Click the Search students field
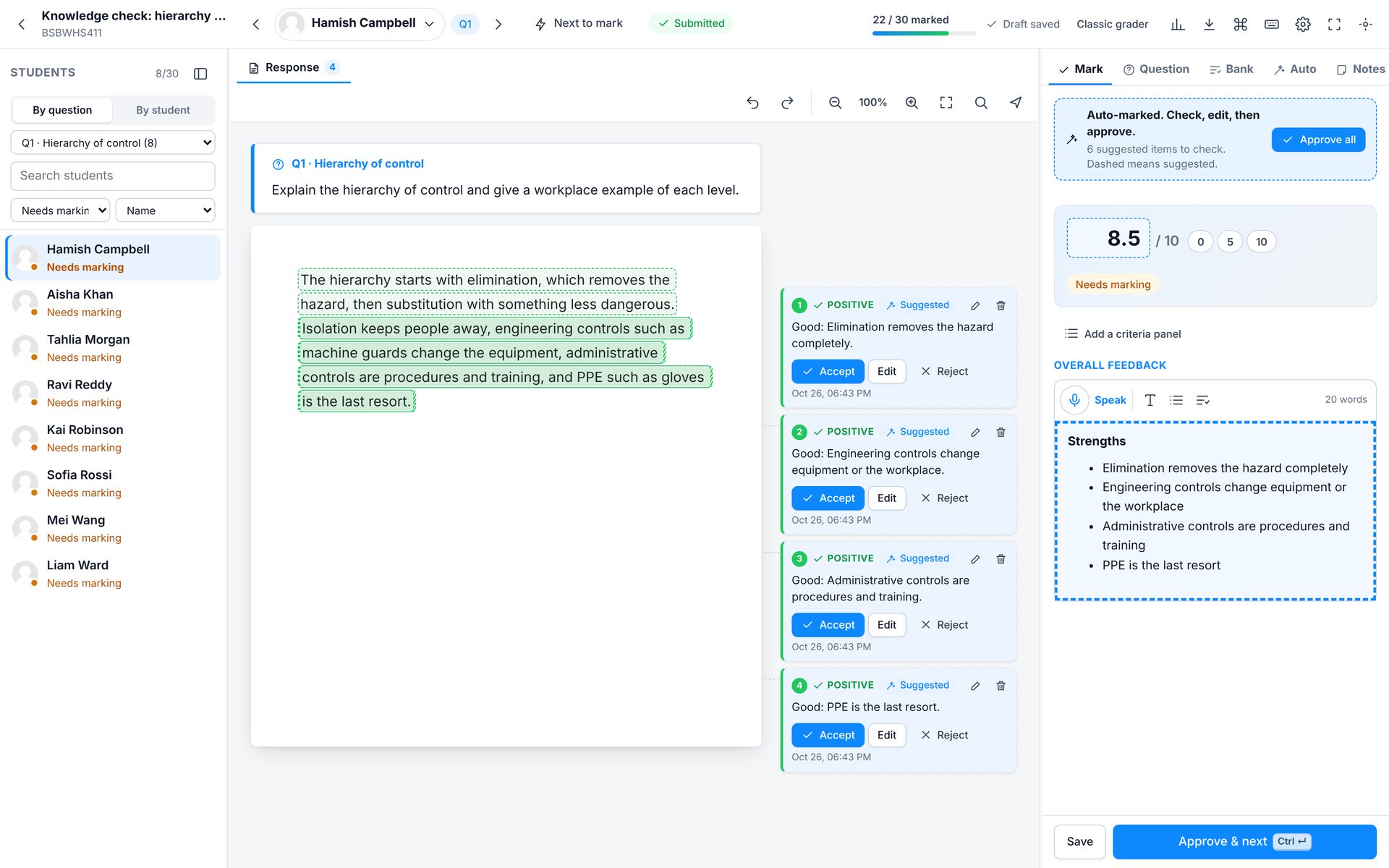 [113, 176]
